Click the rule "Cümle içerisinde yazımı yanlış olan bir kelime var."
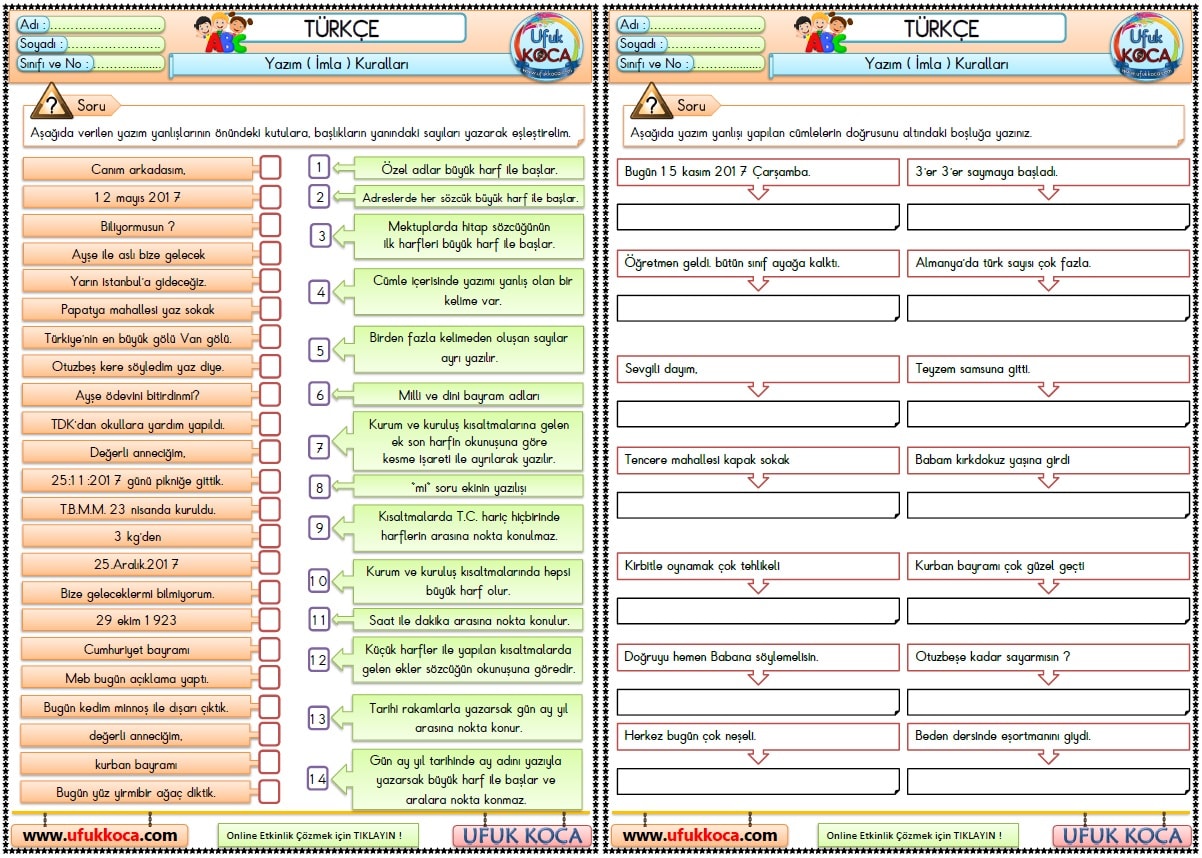This screenshot has height=858, width=1202. (468, 291)
